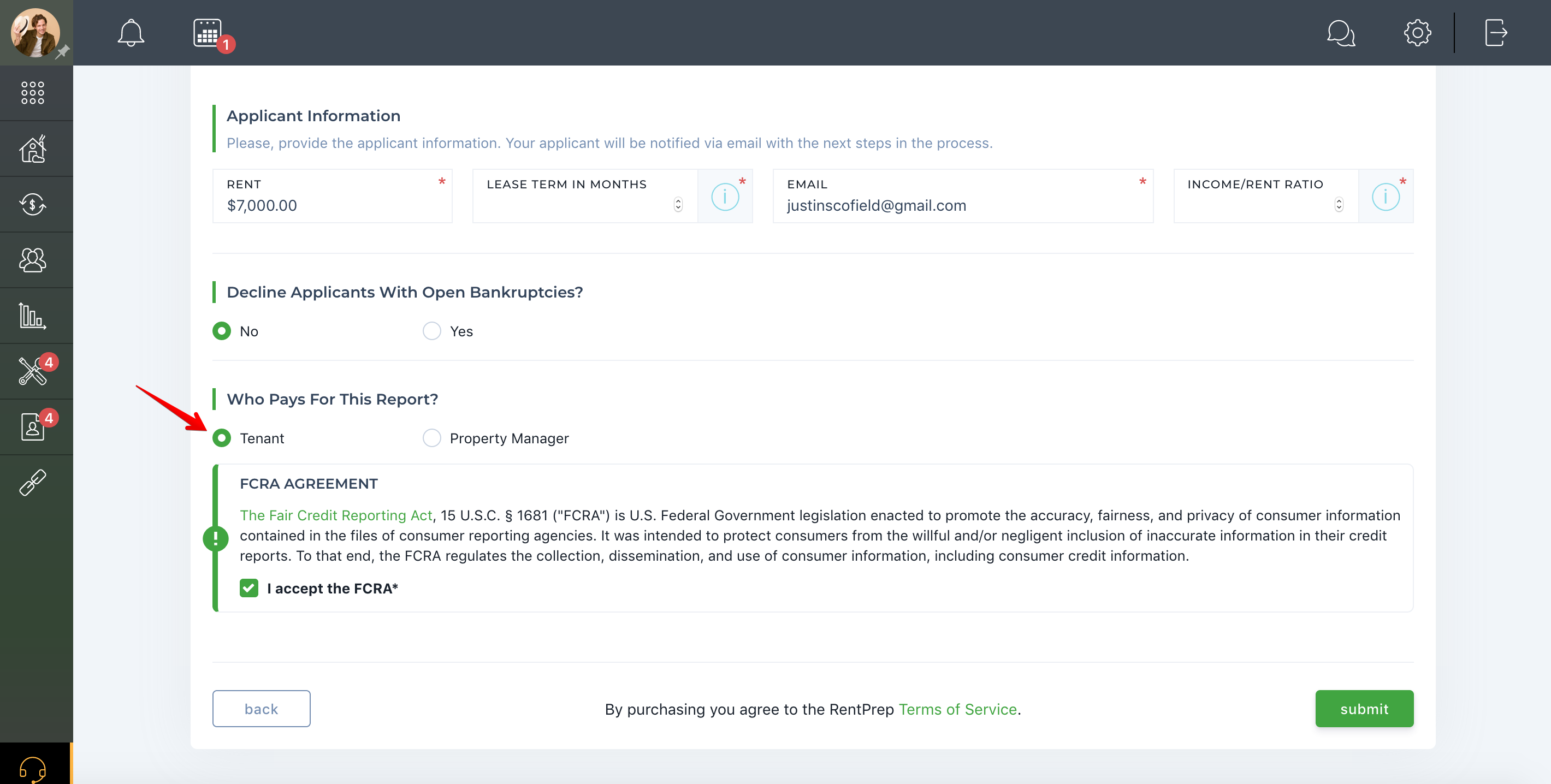Screen dimensions: 1551x784
Task: Open the calendar with one alert
Action: pyautogui.click(x=208, y=33)
